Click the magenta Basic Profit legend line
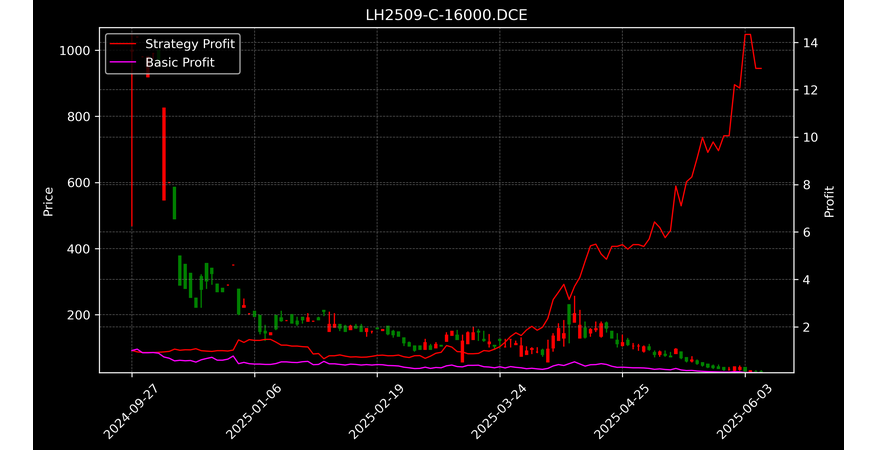Viewport: 878px width, 450px height. pyautogui.click(x=123, y=62)
